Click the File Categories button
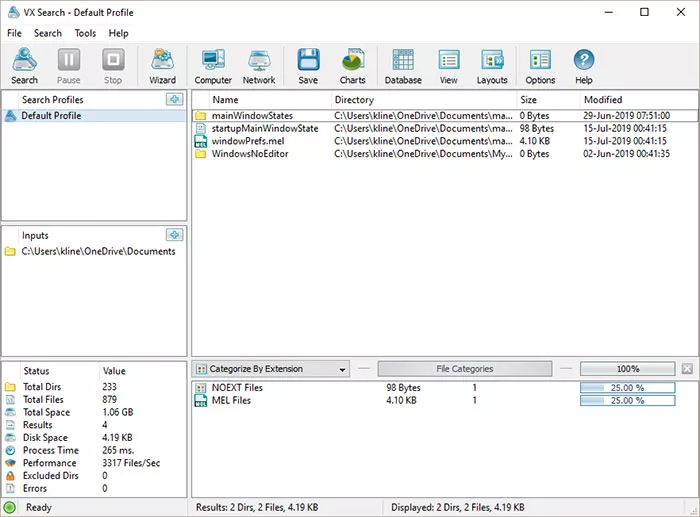Image resolution: width=700 pixels, height=517 pixels. tap(465, 369)
